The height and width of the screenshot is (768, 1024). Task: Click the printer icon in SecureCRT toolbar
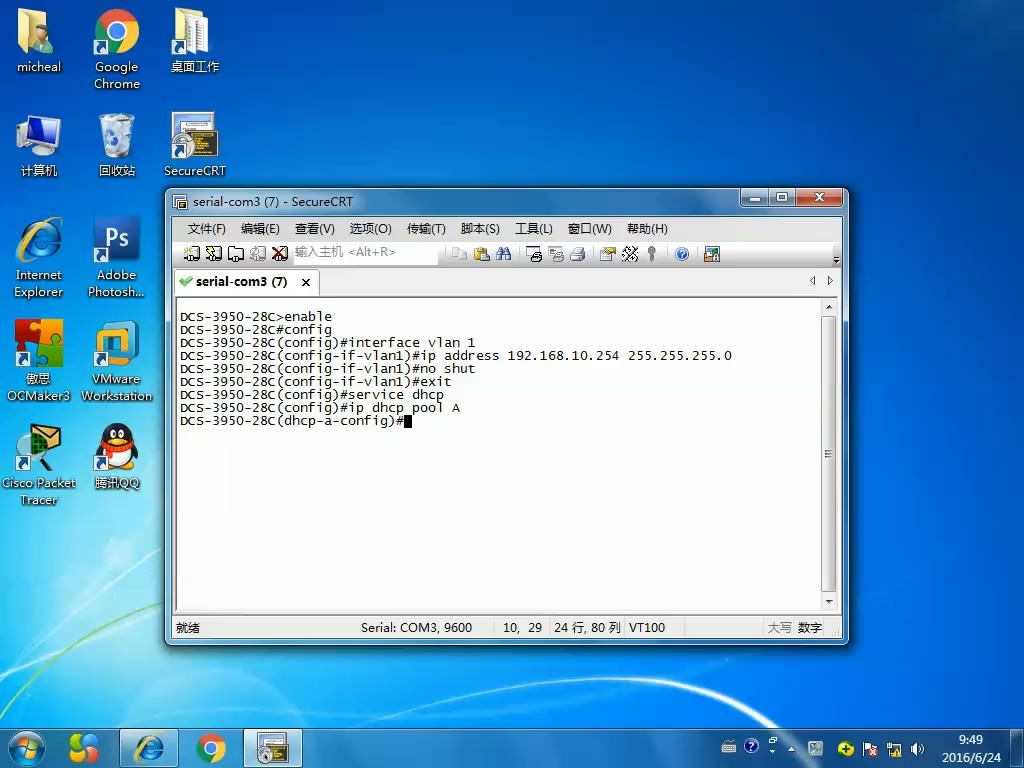click(x=577, y=254)
